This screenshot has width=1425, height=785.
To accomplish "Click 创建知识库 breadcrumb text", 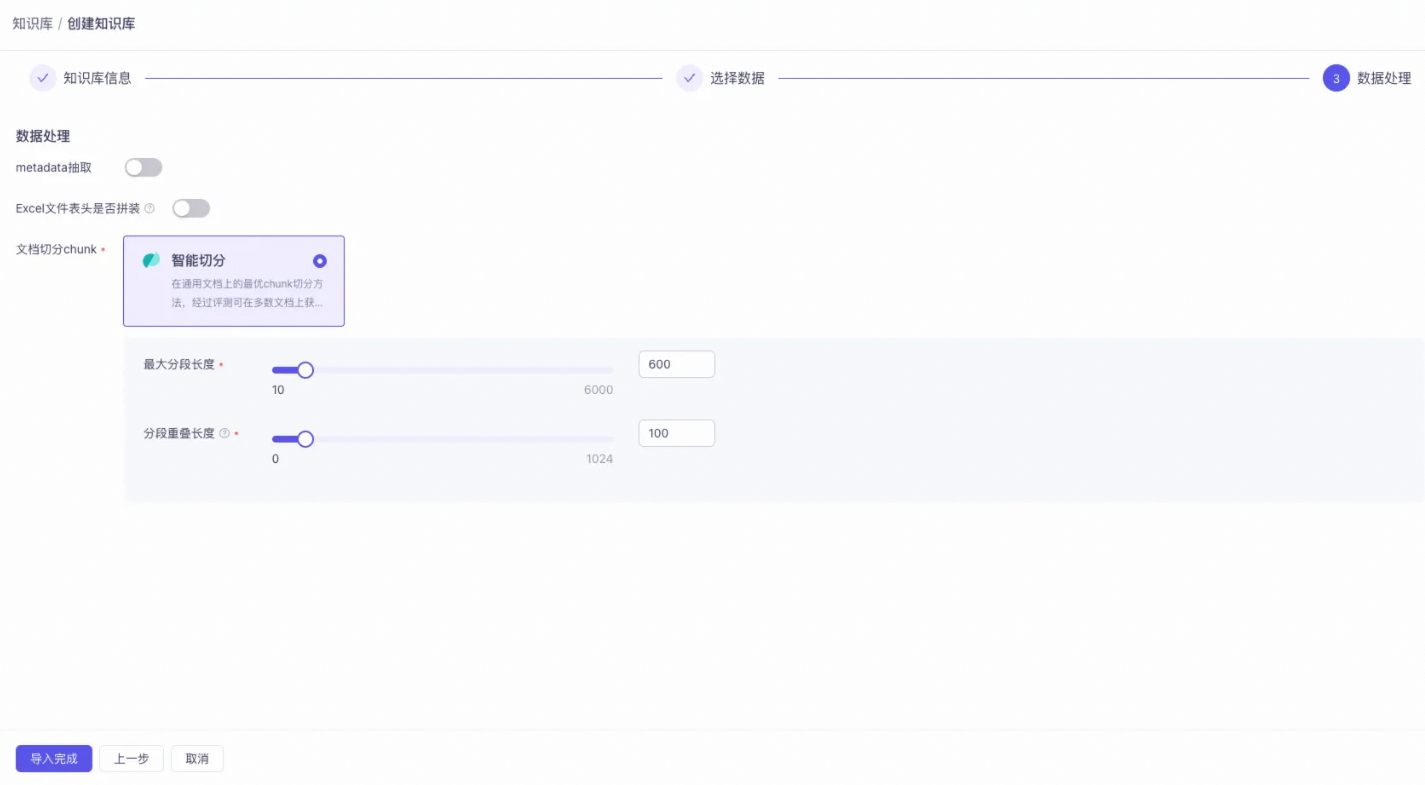I will click(x=102, y=23).
